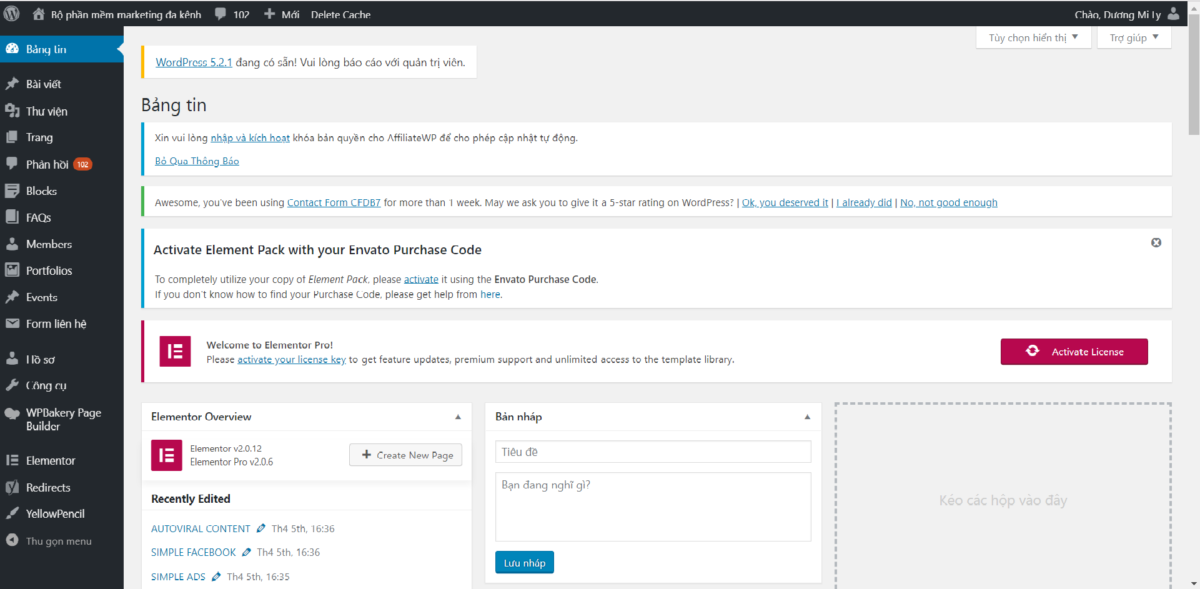Click here link for Purchase Code help
The height and width of the screenshot is (589, 1200).
(x=490, y=295)
